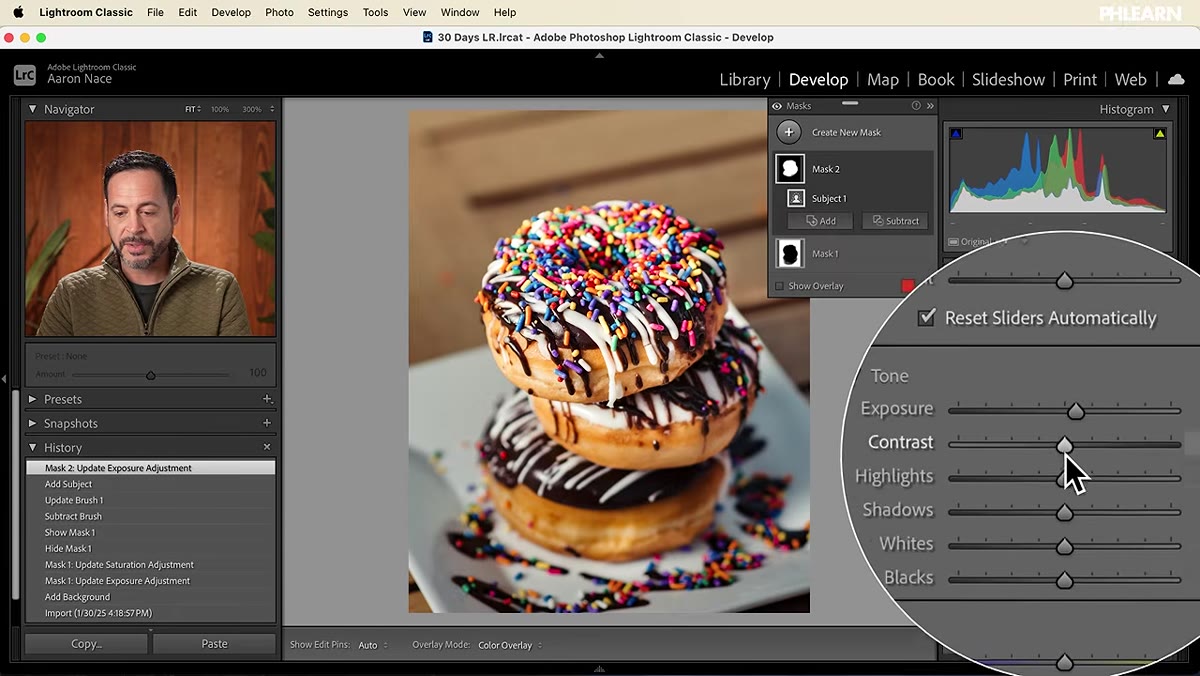This screenshot has height=676, width=1200.
Task: Click the red overlay color swatch
Action: (908, 286)
